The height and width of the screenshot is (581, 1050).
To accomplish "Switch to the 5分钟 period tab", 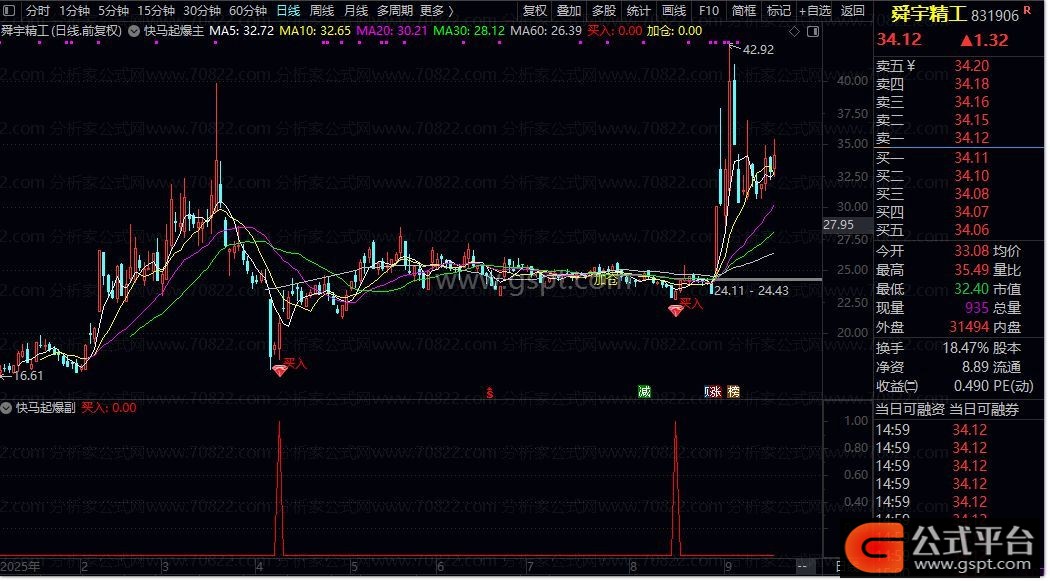I will (113, 11).
